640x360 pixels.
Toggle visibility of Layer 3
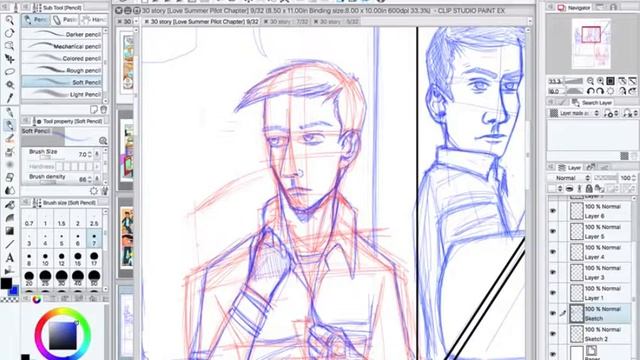tap(553, 272)
